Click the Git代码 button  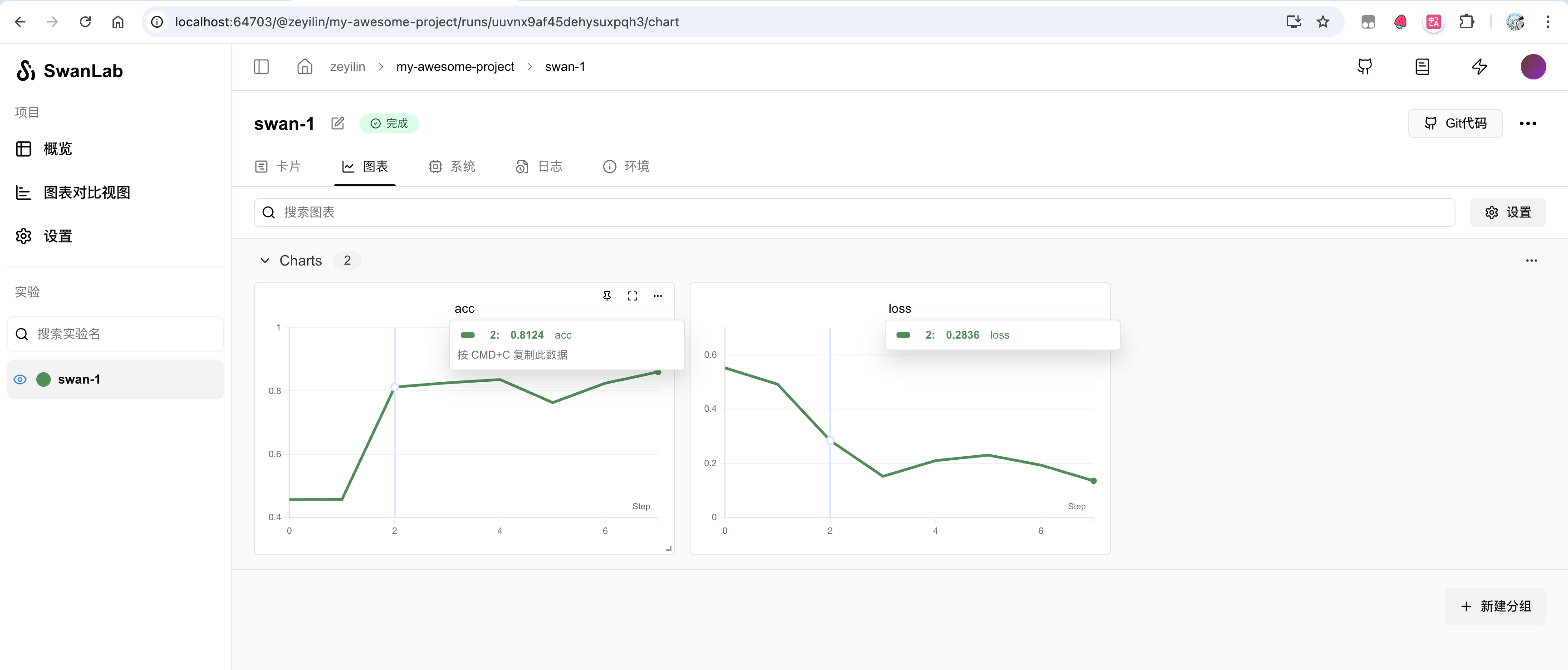[1455, 123]
